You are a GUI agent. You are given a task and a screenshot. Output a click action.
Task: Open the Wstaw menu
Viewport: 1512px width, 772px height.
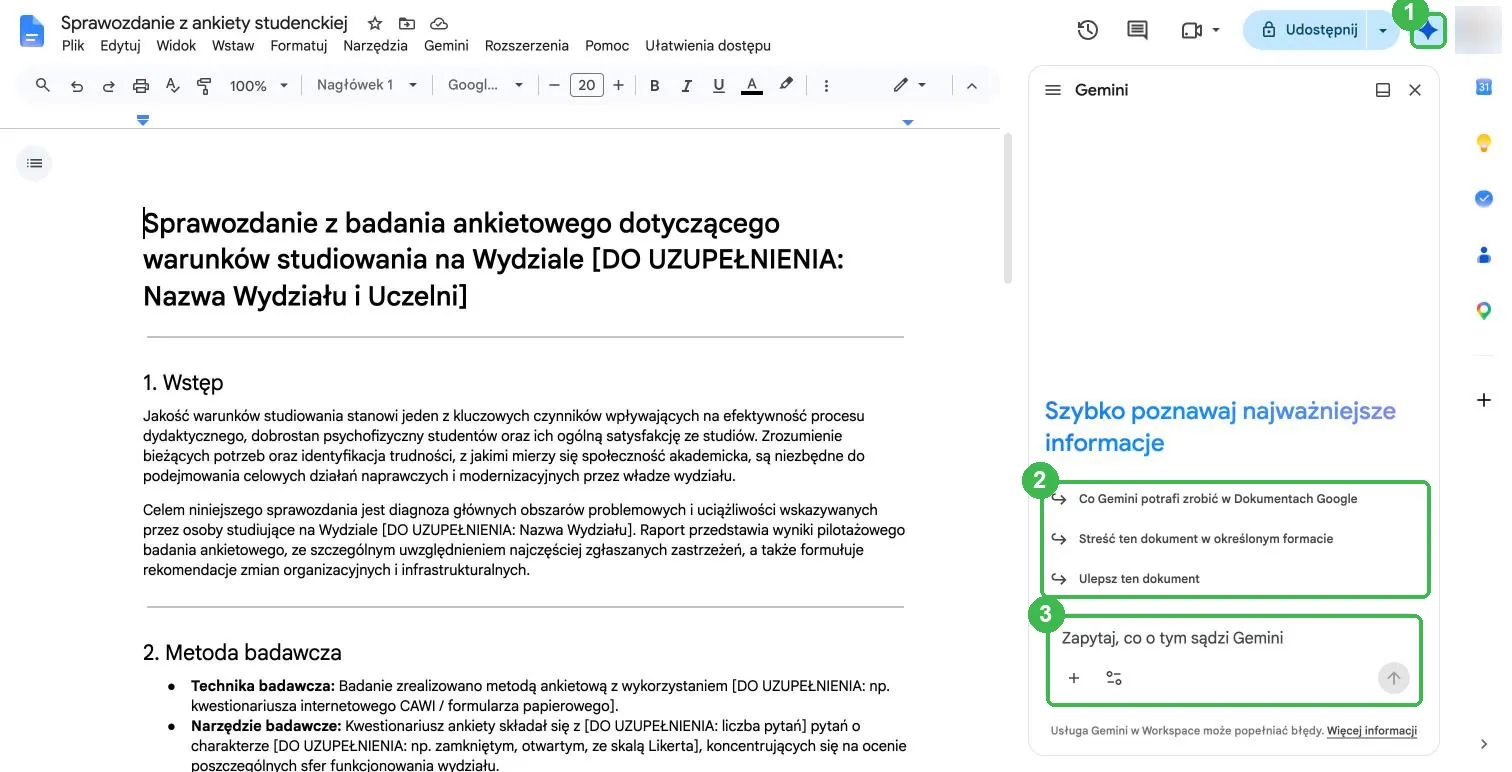click(x=233, y=45)
